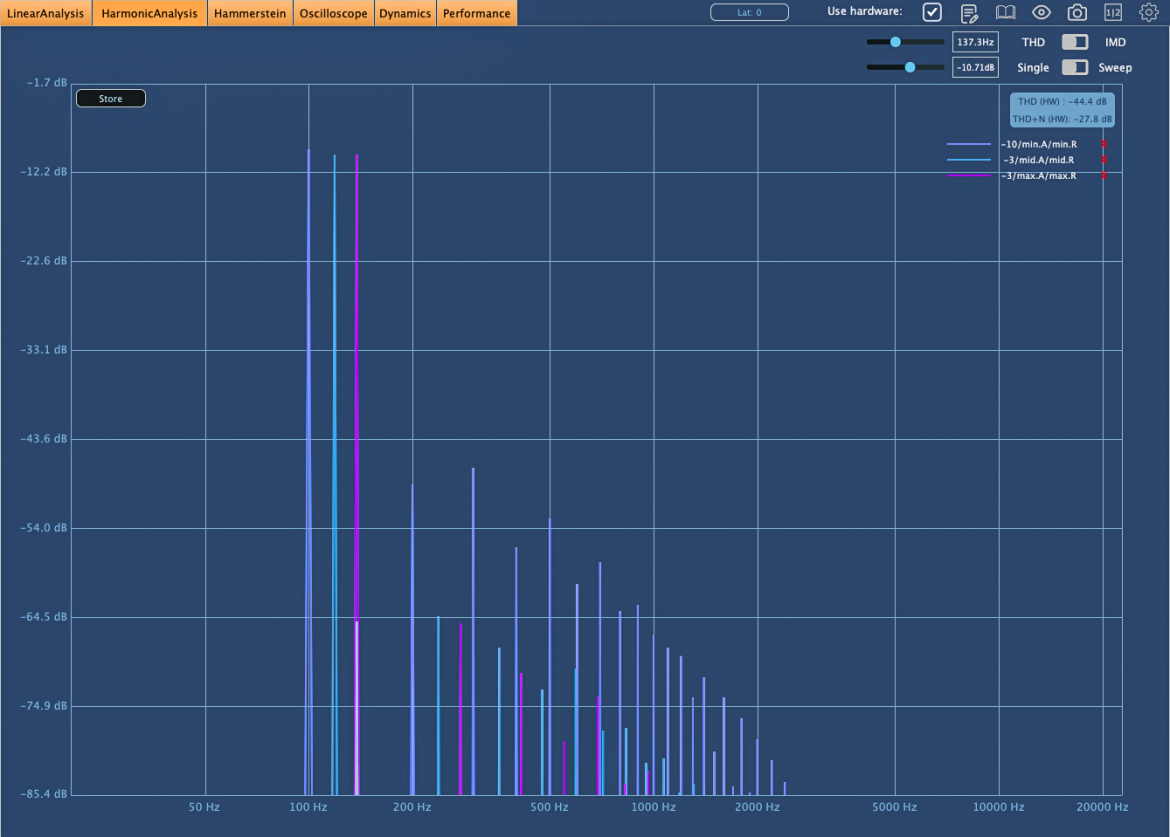Click the level slider handle
The width and height of the screenshot is (1170, 837).
[x=910, y=67]
